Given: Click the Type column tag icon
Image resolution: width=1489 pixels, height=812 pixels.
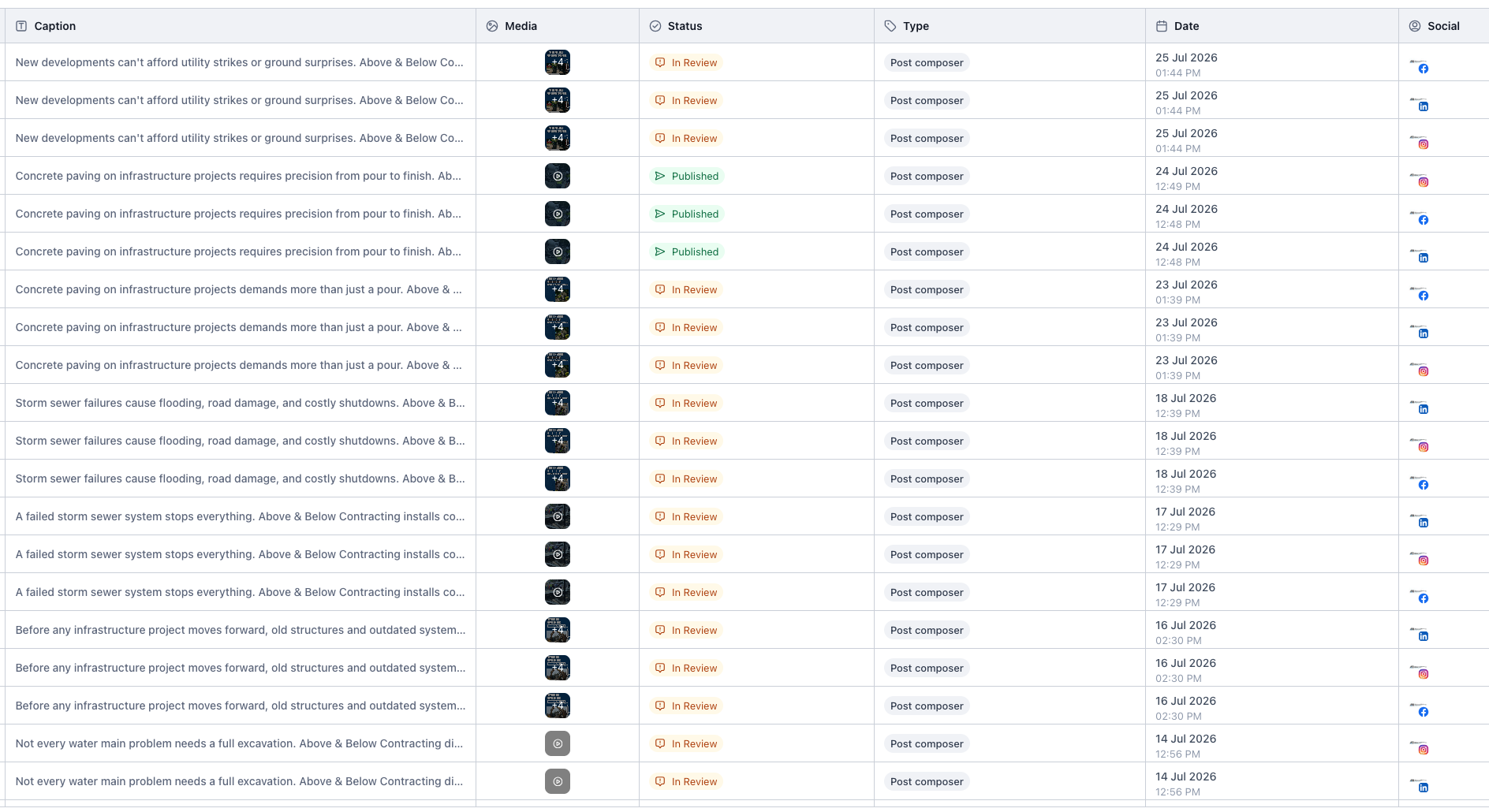Looking at the screenshot, I should pyautogui.click(x=890, y=26).
